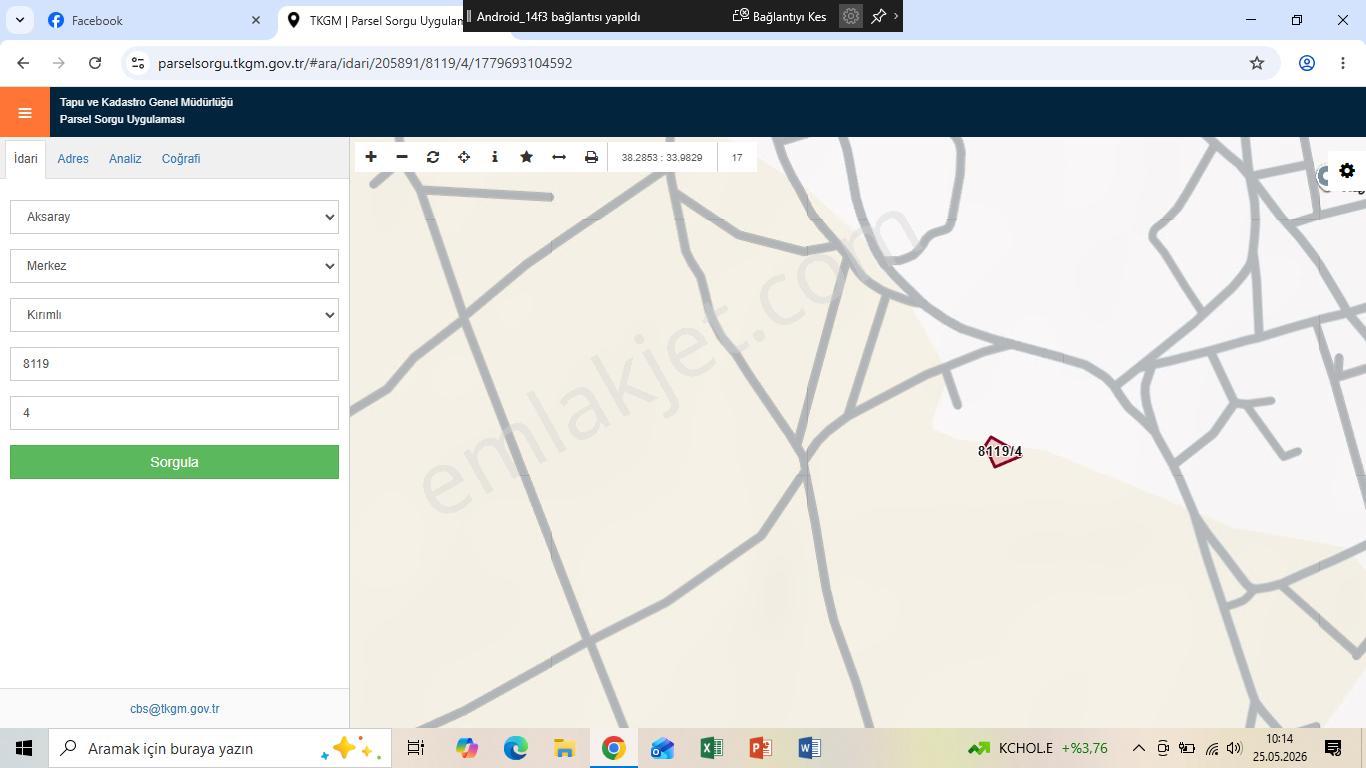Viewport: 1366px width, 768px height.
Task: Click the star favorites tool
Action: coord(526,157)
